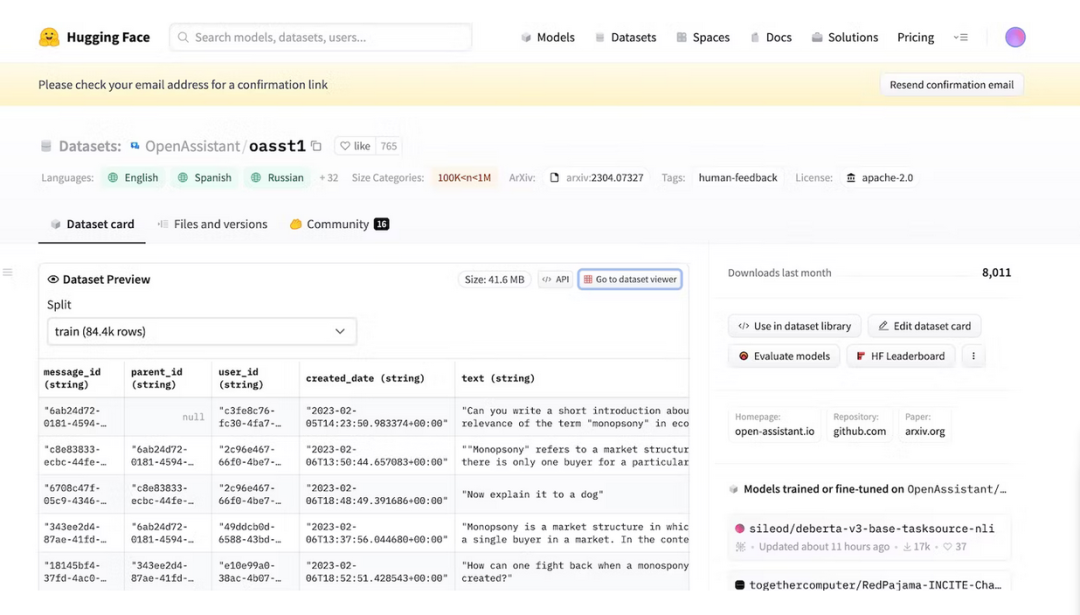Click the left sidebar hamburger icon
Screen dimensions: 1080x615
pos(8,272)
